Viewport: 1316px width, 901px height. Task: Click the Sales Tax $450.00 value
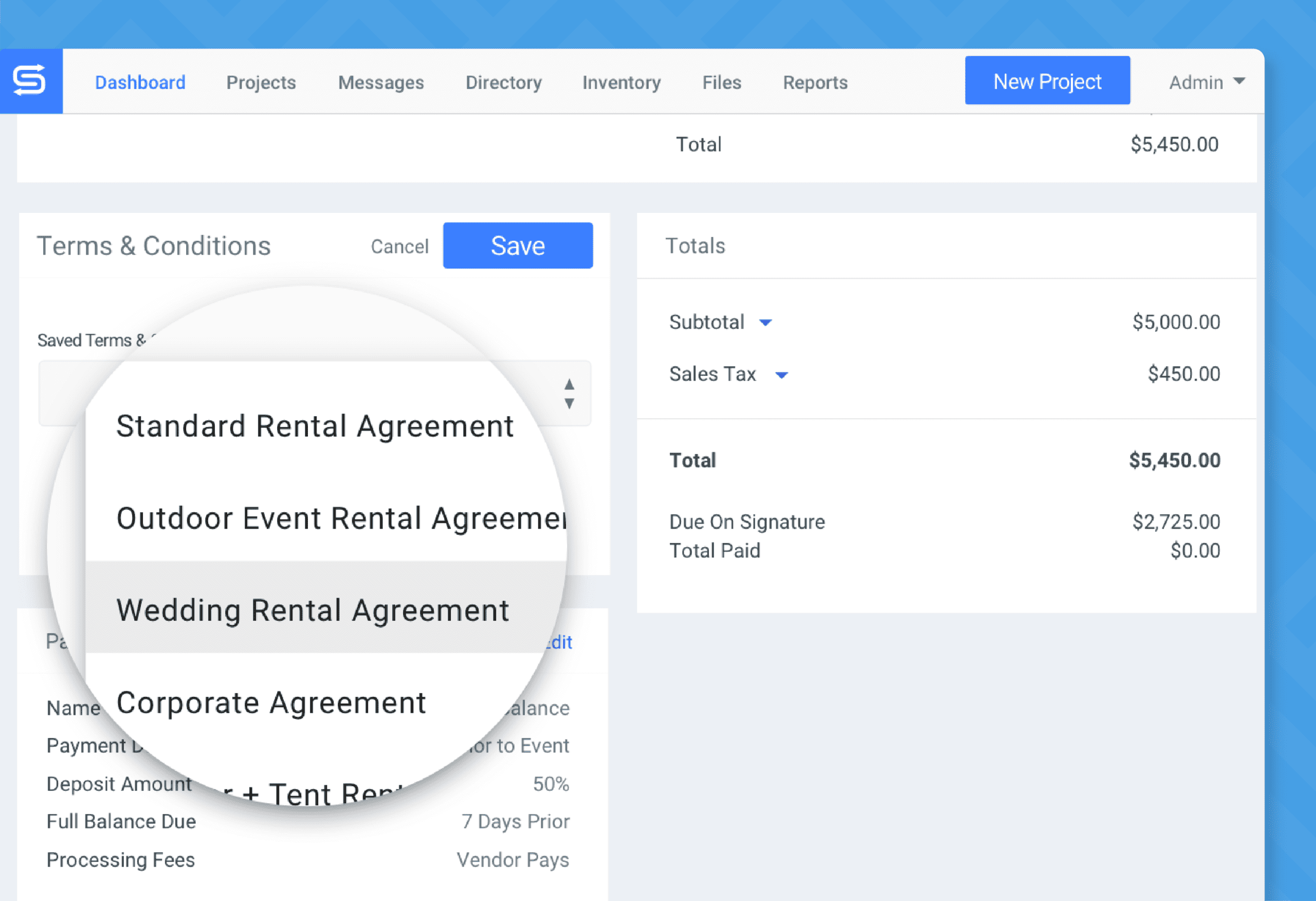tap(1183, 374)
